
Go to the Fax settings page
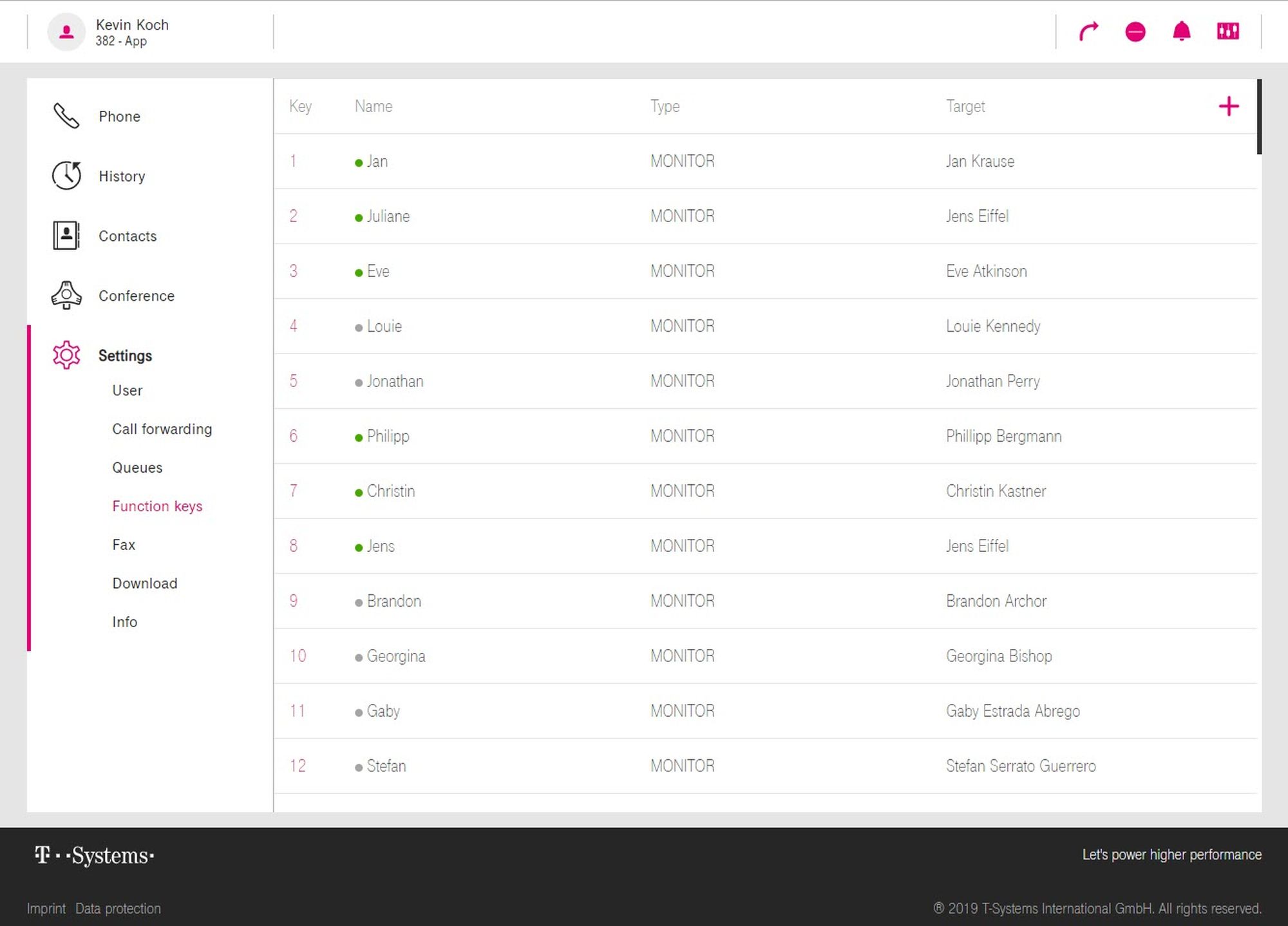124,545
